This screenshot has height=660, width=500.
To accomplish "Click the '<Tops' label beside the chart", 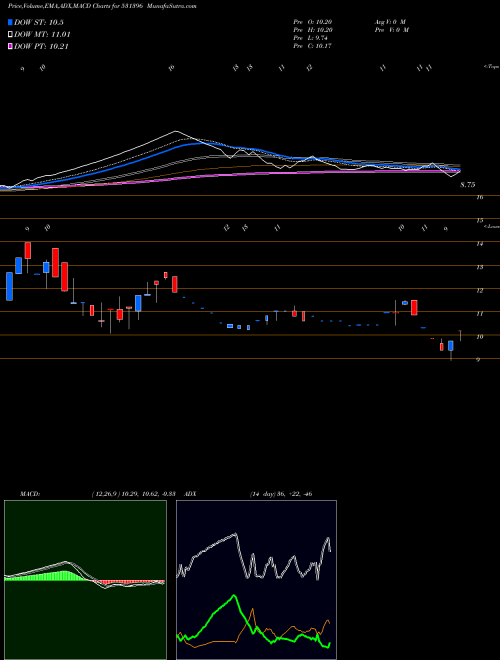I will tap(491, 67).
